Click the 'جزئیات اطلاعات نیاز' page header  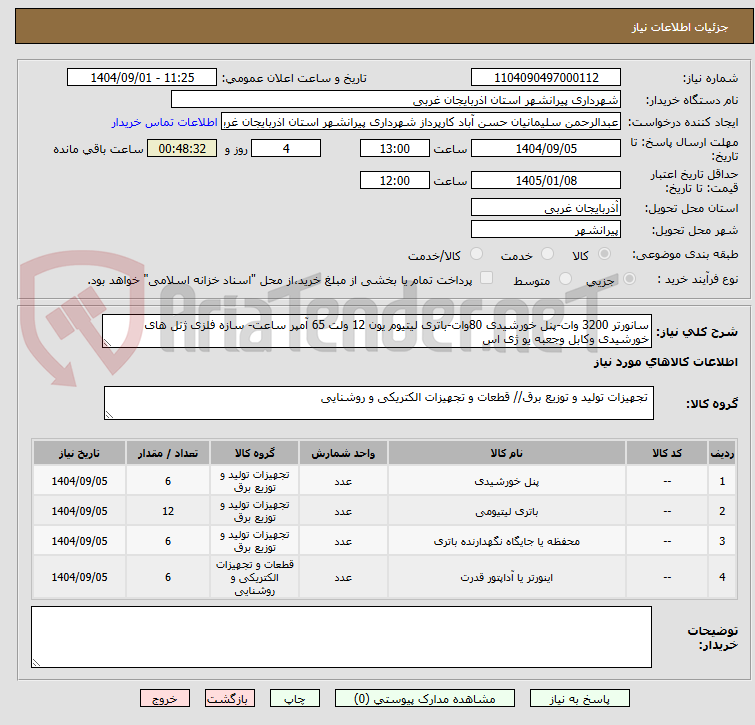click(x=680, y=27)
